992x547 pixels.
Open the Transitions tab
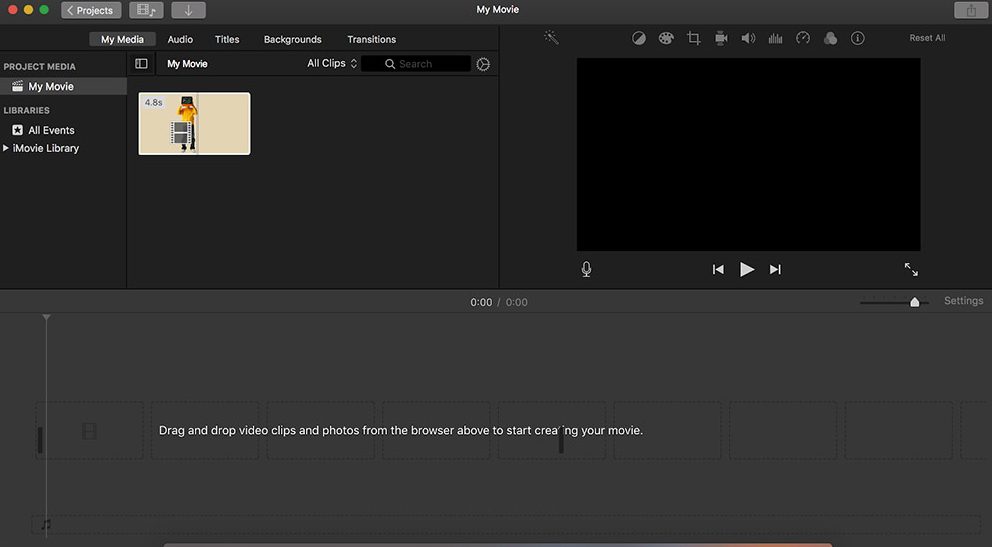[371, 39]
